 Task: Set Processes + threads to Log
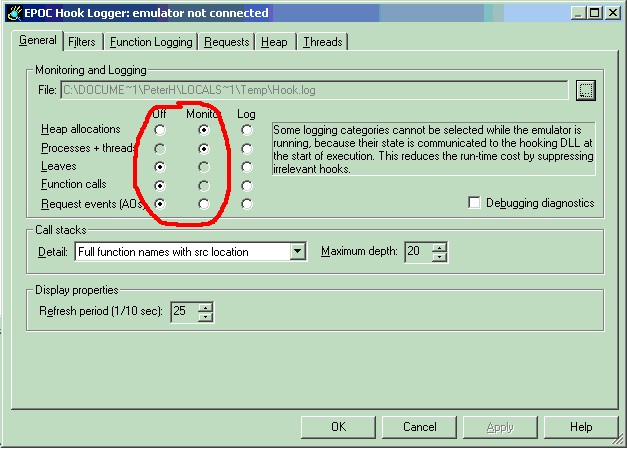point(247,149)
